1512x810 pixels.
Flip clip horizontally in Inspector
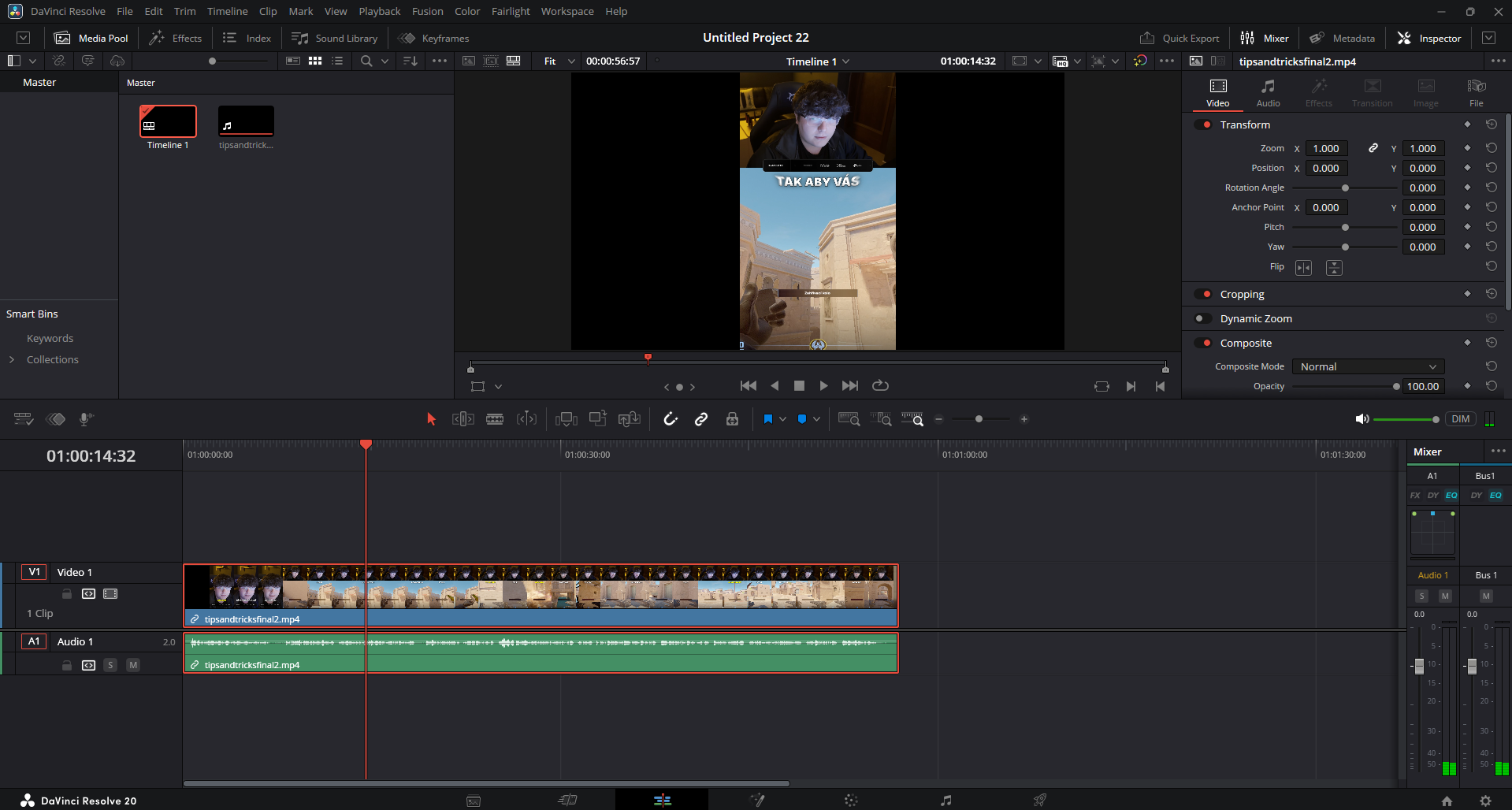click(x=1304, y=268)
